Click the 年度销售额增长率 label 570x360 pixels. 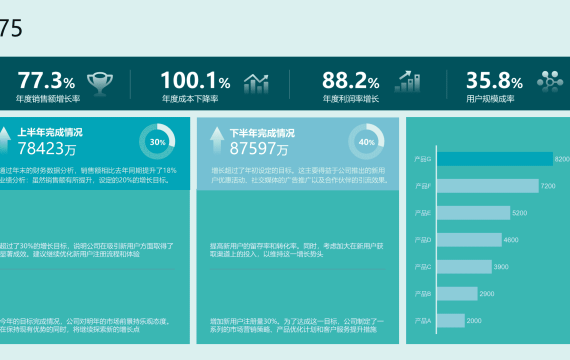(x=48, y=99)
